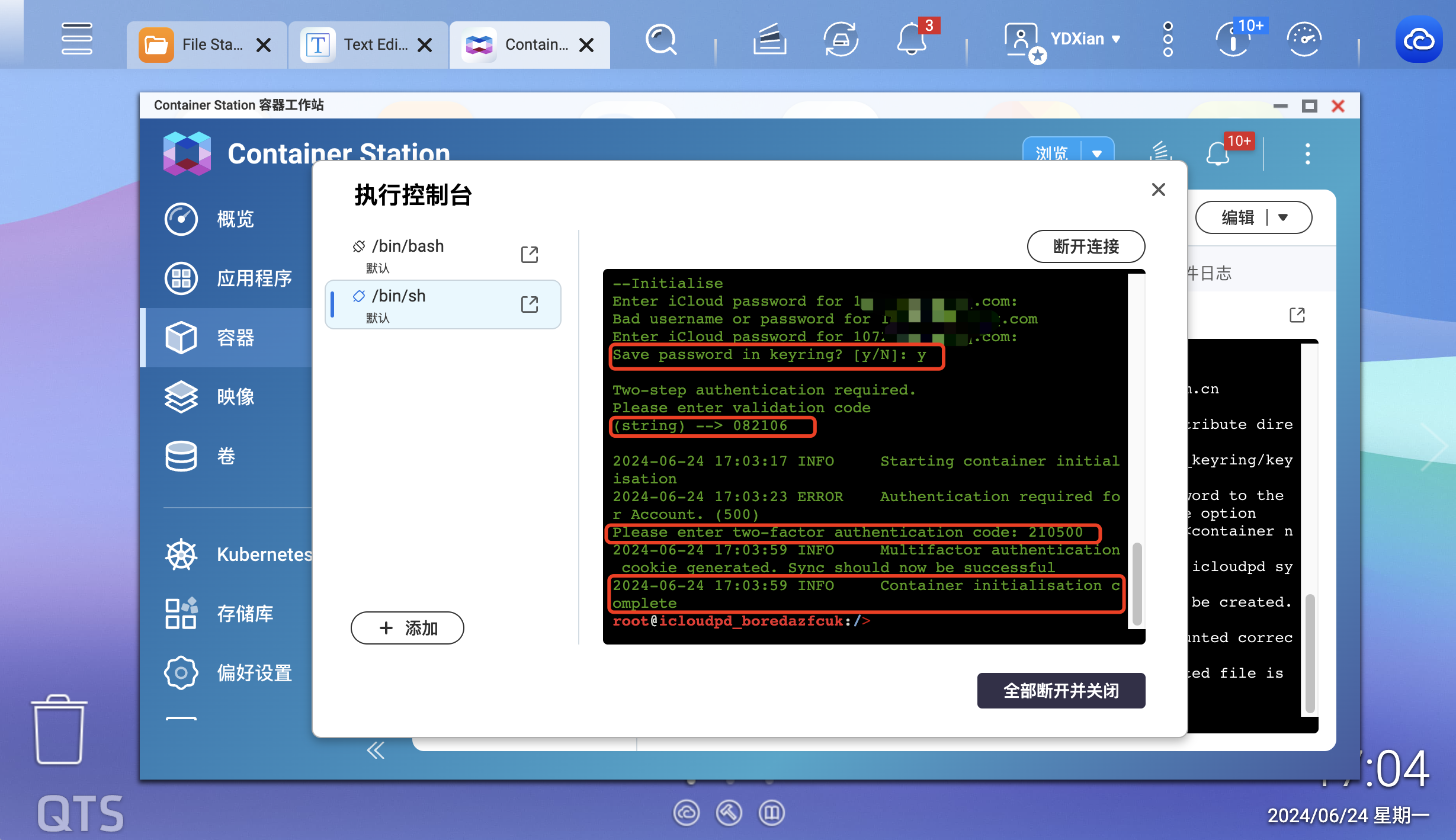Close the Text Editor taskbar tab
The image size is (1456, 840).
(425, 45)
